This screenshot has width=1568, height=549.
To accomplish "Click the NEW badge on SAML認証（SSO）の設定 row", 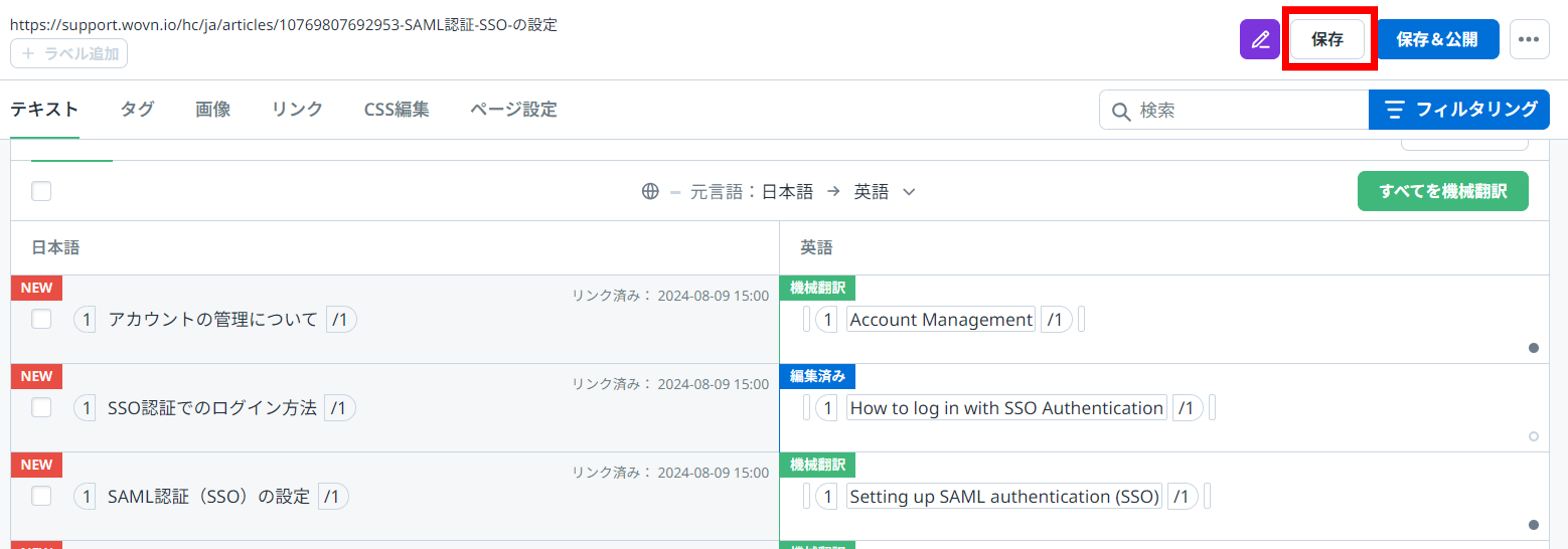I will [36, 465].
